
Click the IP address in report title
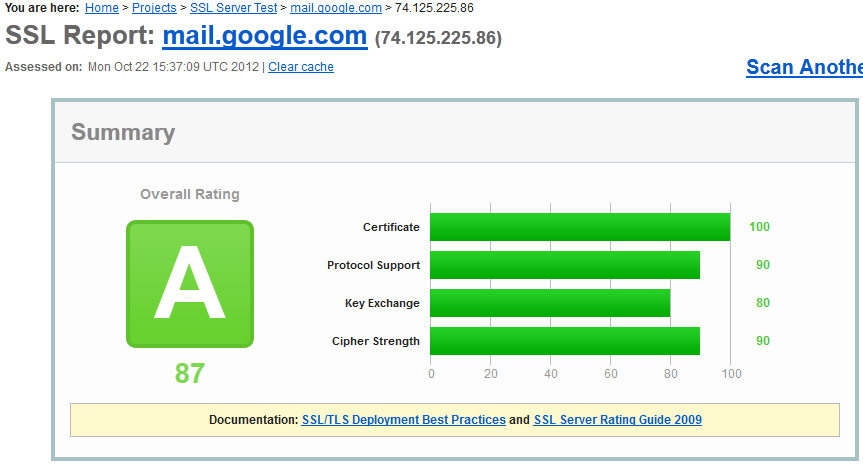(x=438, y=39)
